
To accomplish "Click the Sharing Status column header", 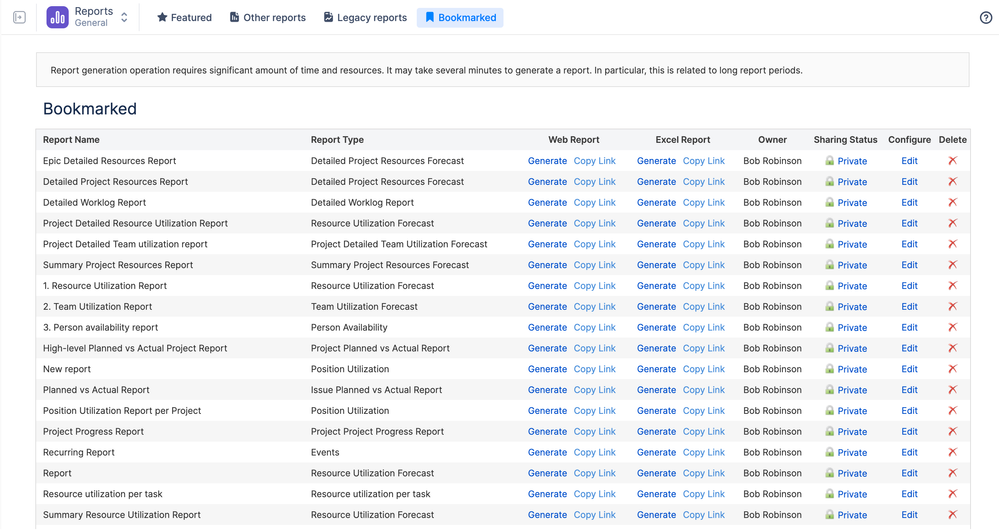I will (845, 140).
